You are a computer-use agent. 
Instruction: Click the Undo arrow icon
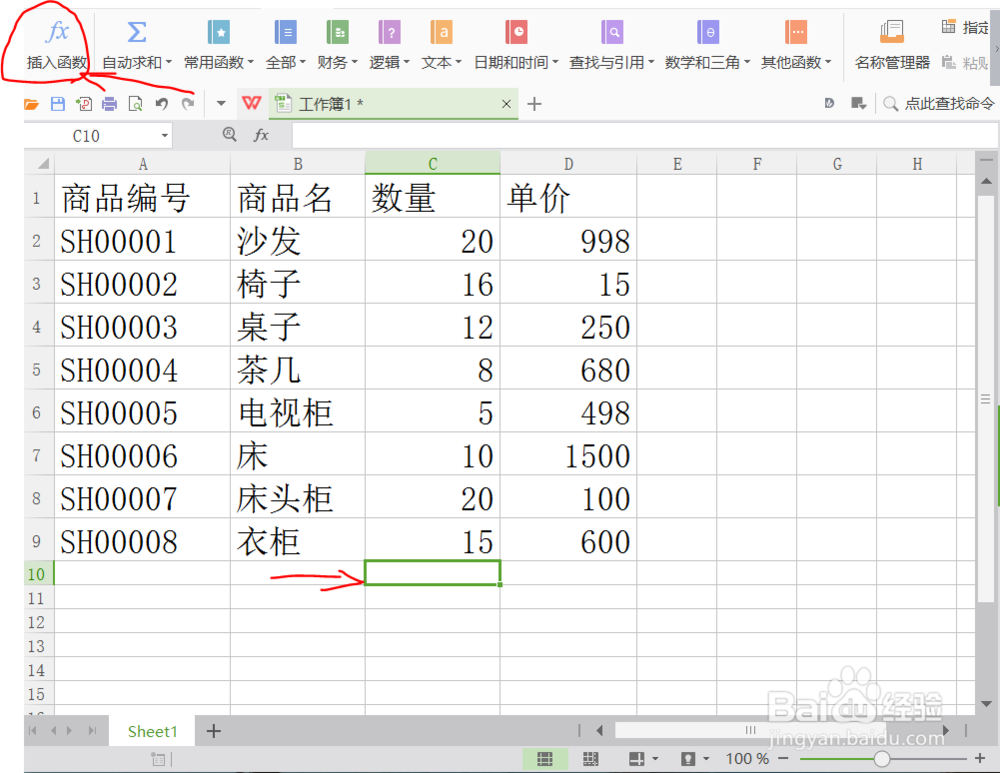(163, 103)
